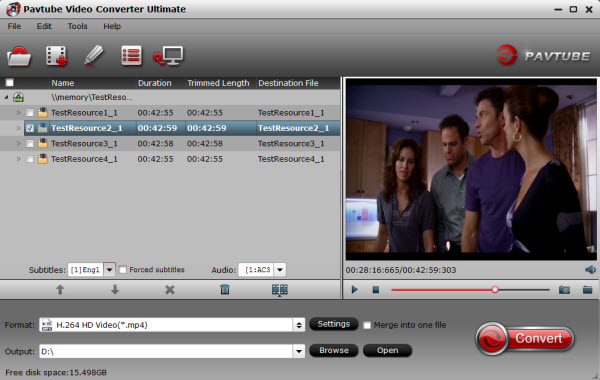The image size is (600, 380).
Task: Open the edit pencil tool
Action: pyautogui.click(x=94, y=55)
